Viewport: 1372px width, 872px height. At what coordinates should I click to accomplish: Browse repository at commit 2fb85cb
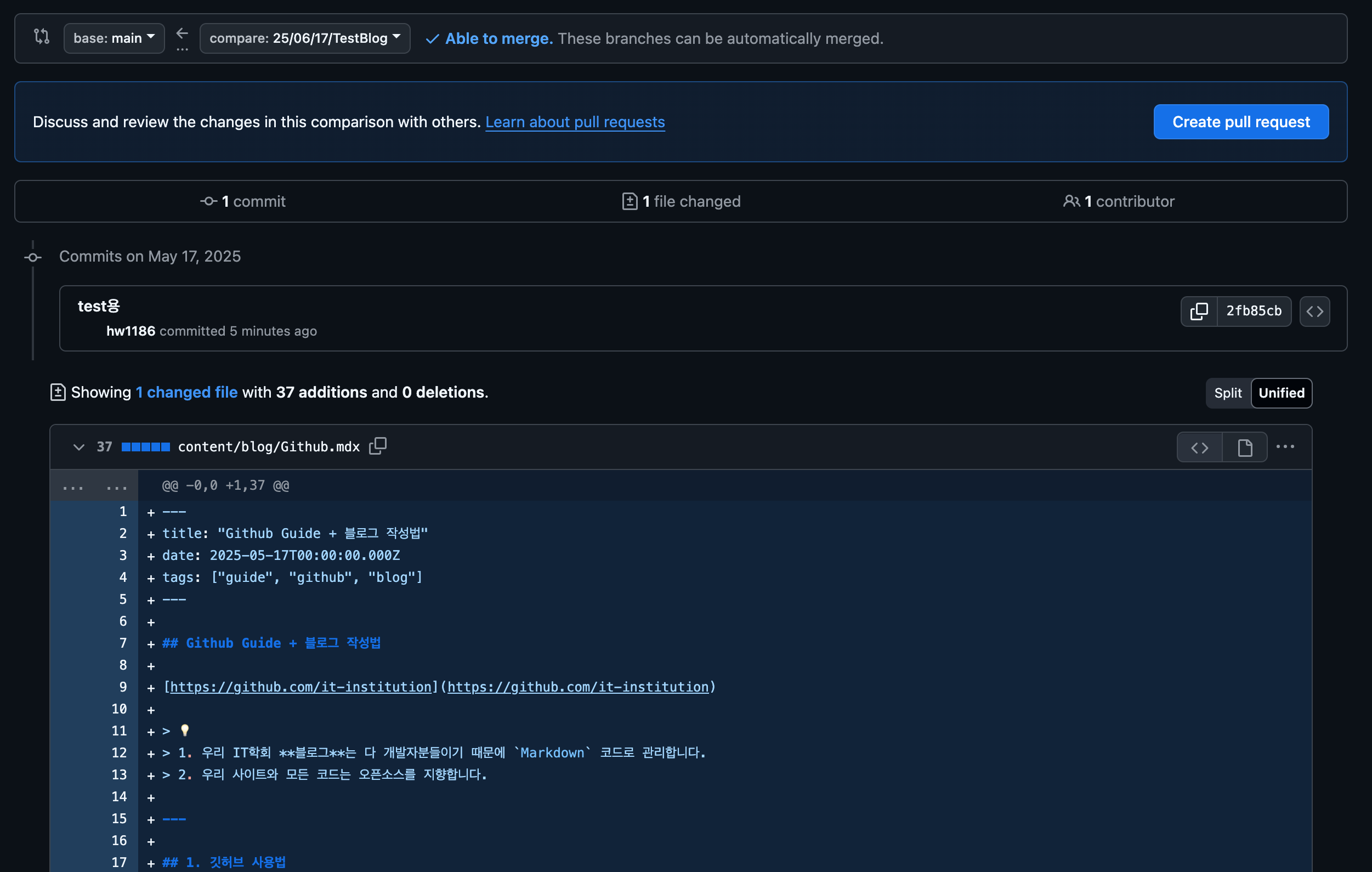point(1314,311)
